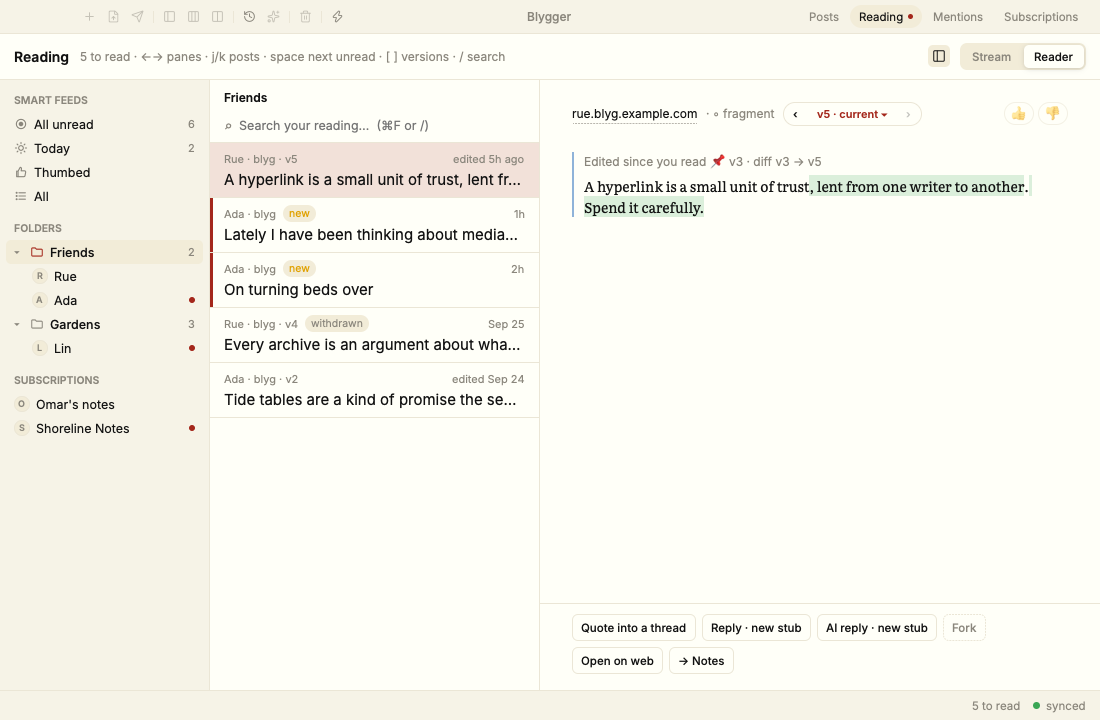Select the Gardens folder
Image resolution: width=1100 pixels, height=720 pixels.
coord(105,325)
